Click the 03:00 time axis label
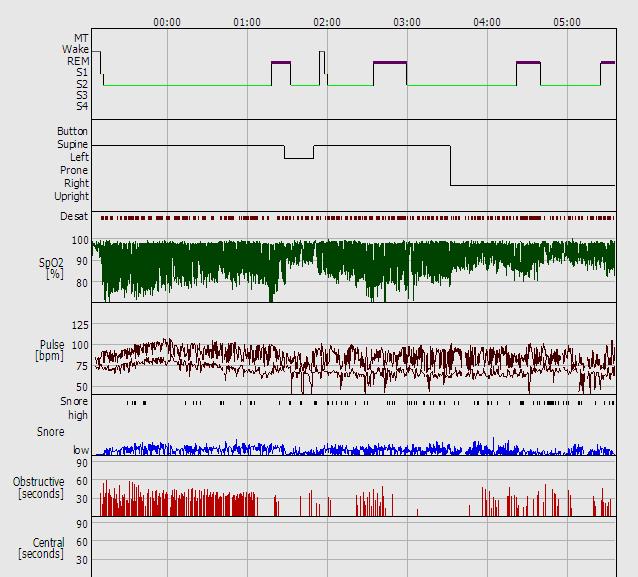The height and width of the screenshot is (577, 638). (x=407, y=22)
